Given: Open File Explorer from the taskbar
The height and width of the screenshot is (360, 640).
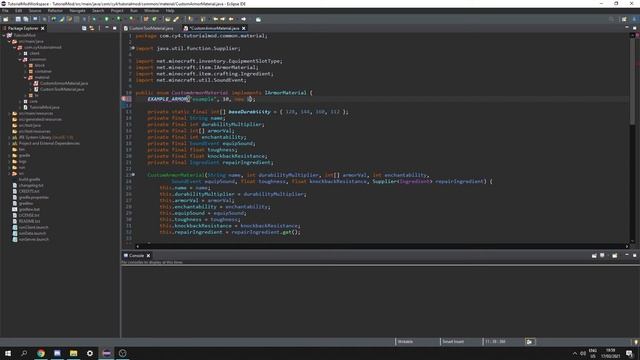Looking at the screenshot, I should pyautogui.click(x=73, y=353).
